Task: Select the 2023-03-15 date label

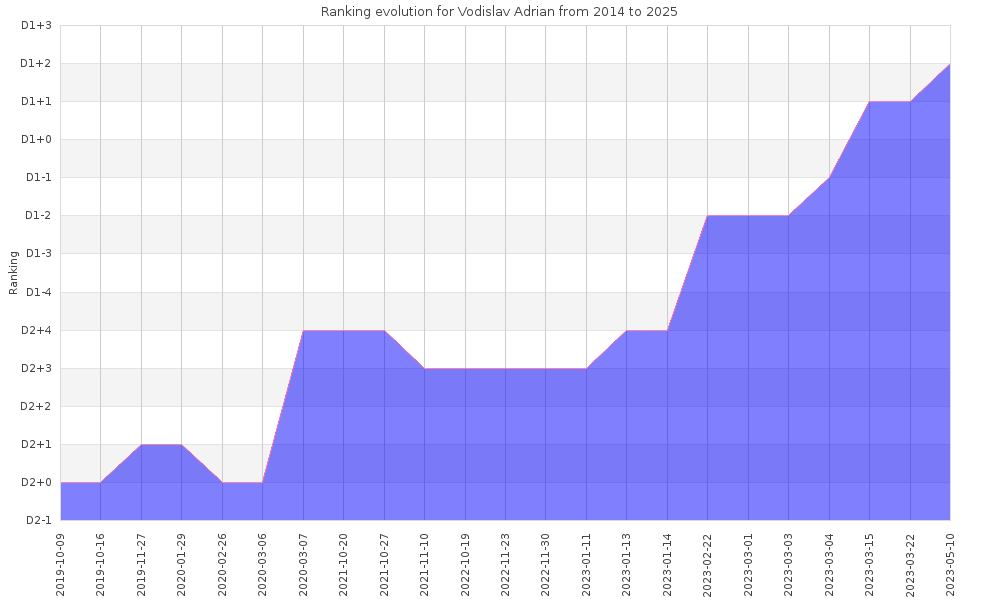Action: 869,563
